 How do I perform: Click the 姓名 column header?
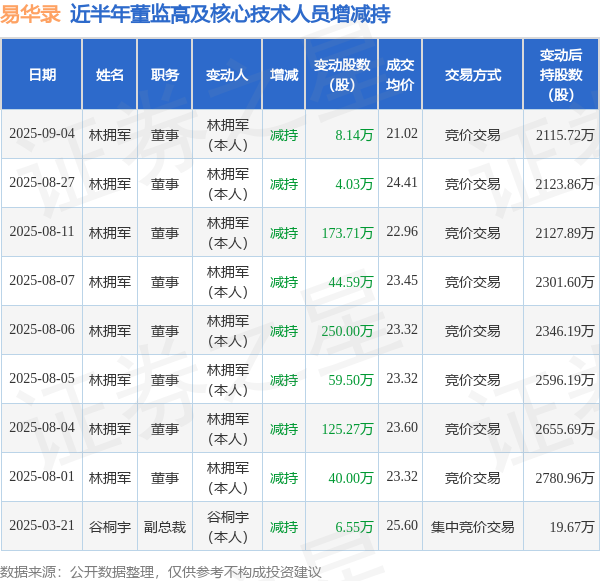click(x=110, y=75)
